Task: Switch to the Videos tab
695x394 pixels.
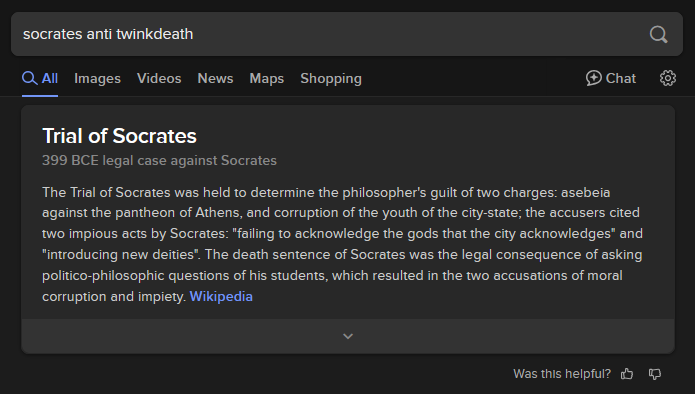Action: (x=159, y=78)
